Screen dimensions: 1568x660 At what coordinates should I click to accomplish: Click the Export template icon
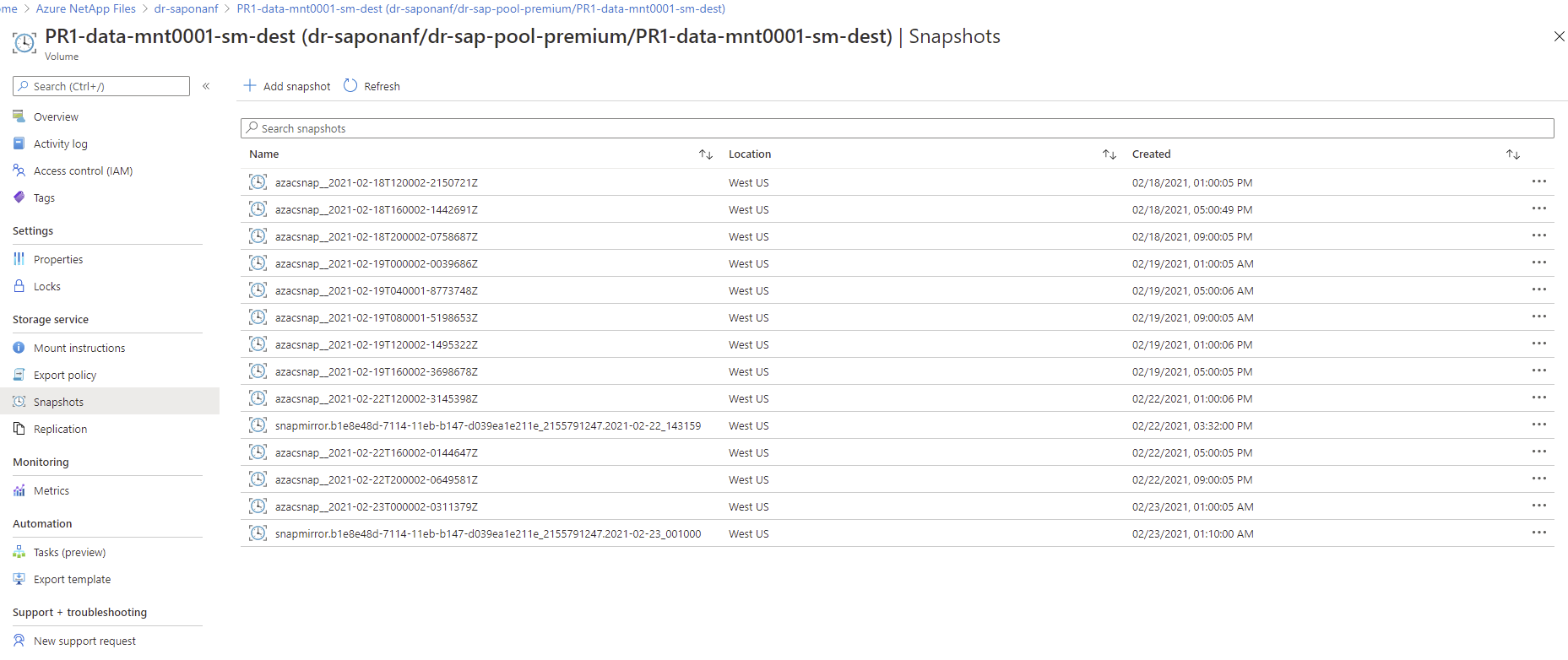click(19, 579)
